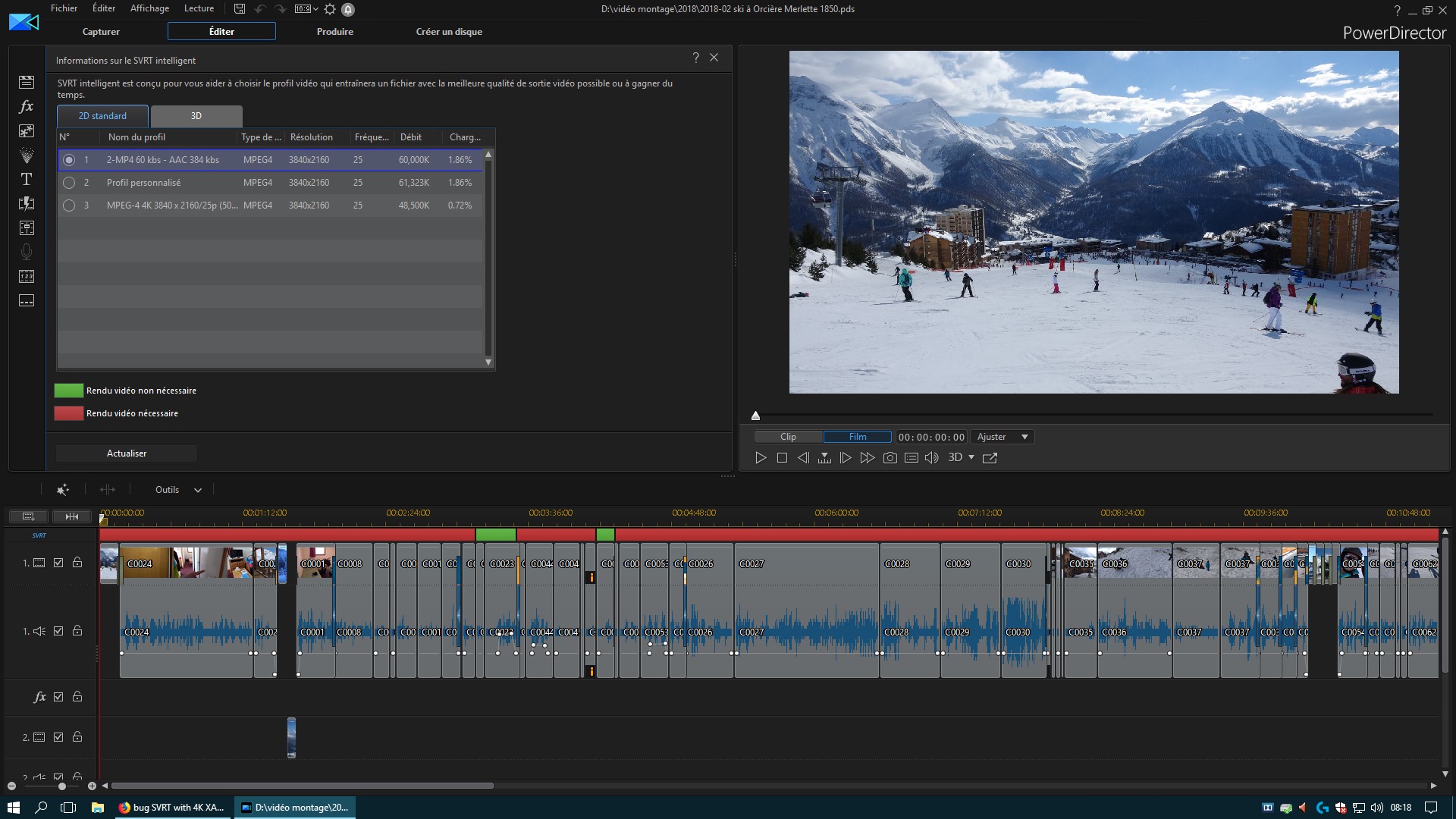Click the timeline zoom slider handle
1456x819 pixels.
pyautogui.click(x=62, y=786)
